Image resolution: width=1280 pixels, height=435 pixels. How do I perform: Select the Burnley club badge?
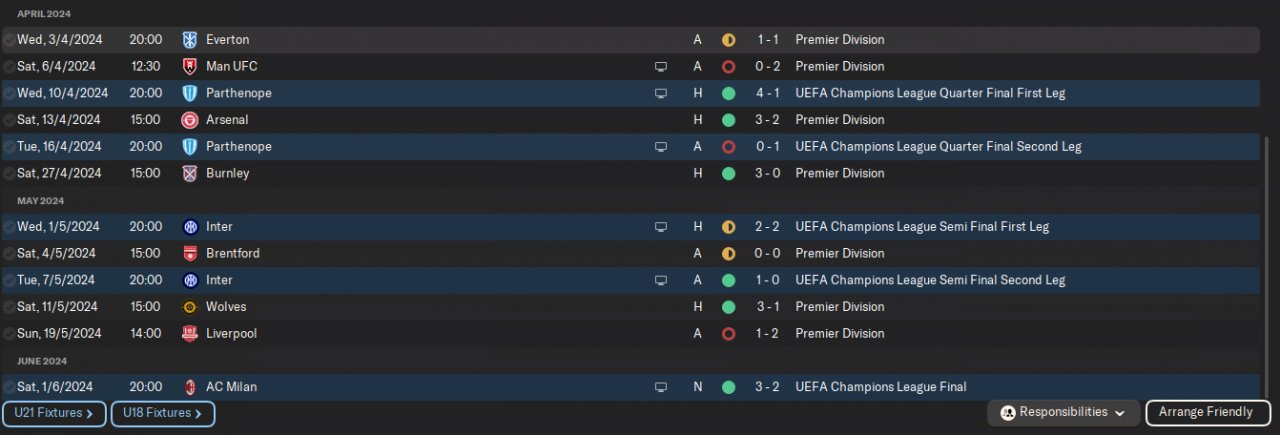pos(189,174)
